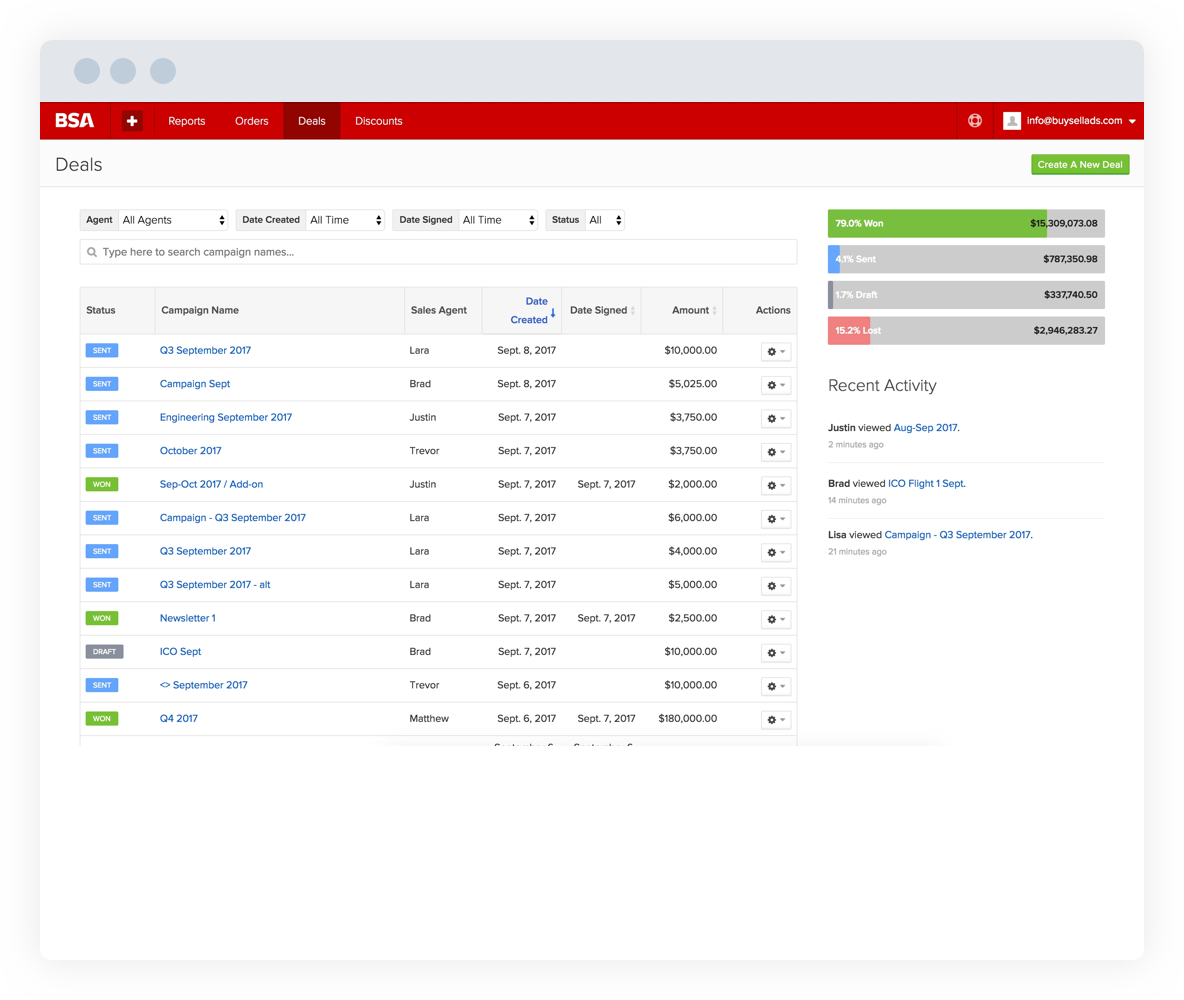Open gear actions for Q3 September 2017 - alt row
This screenshot has width=1184, height=1000.
pyautogui.click(x=776, y=585)
